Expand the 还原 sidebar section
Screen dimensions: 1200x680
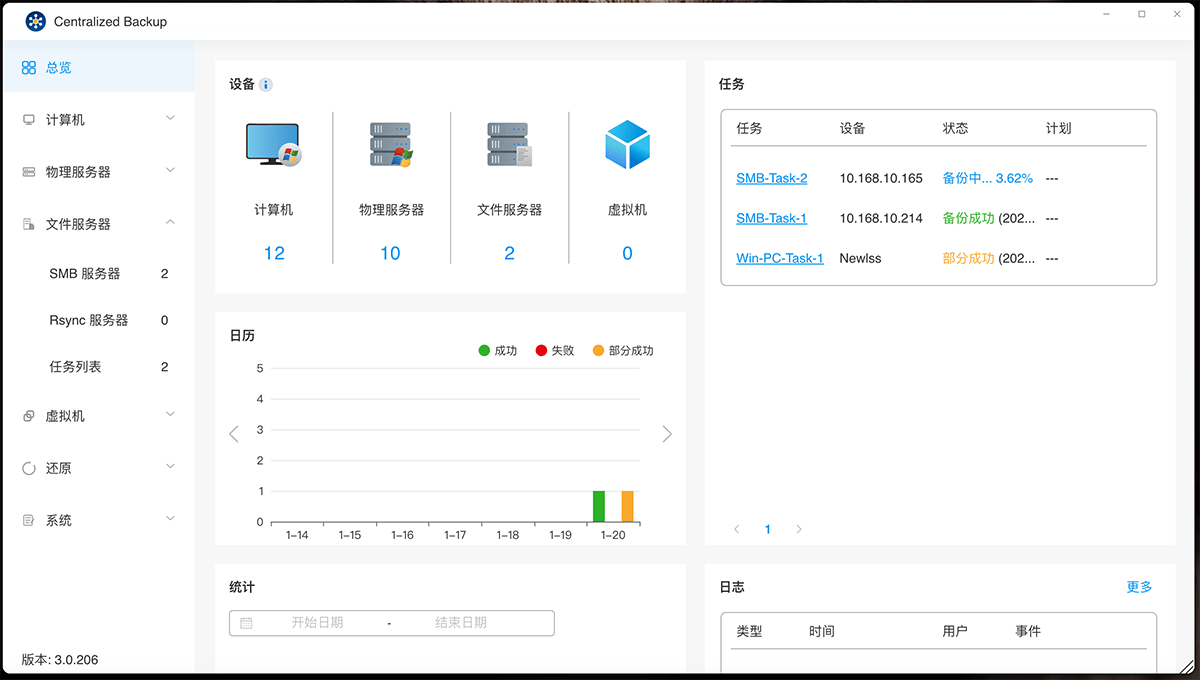(x=97, y=468)
